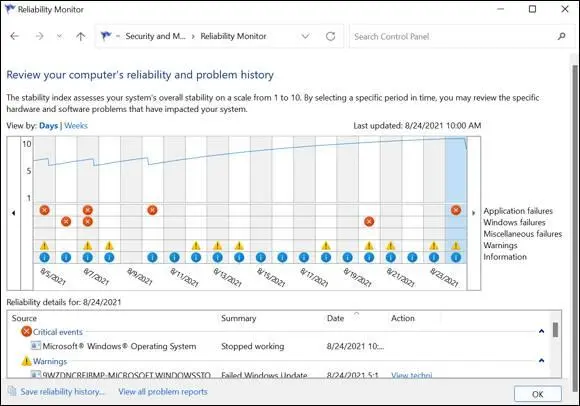Sort by the Source column header
Image resolution: width=580 pixels, height=406 pixels.
pos(24,318)
